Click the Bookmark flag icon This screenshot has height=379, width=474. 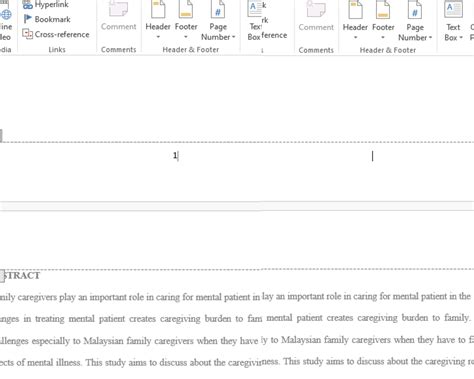pyautogui.click(x=27, y=19)
